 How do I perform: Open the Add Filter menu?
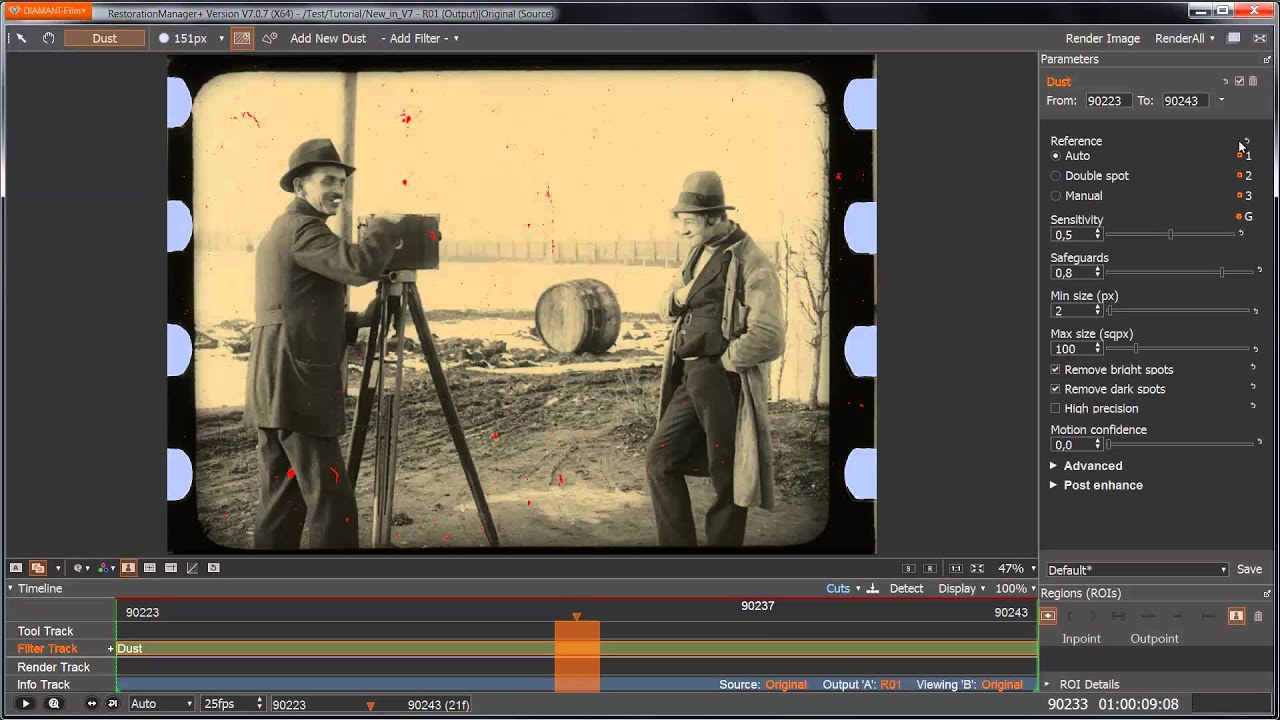pos(420,38)
